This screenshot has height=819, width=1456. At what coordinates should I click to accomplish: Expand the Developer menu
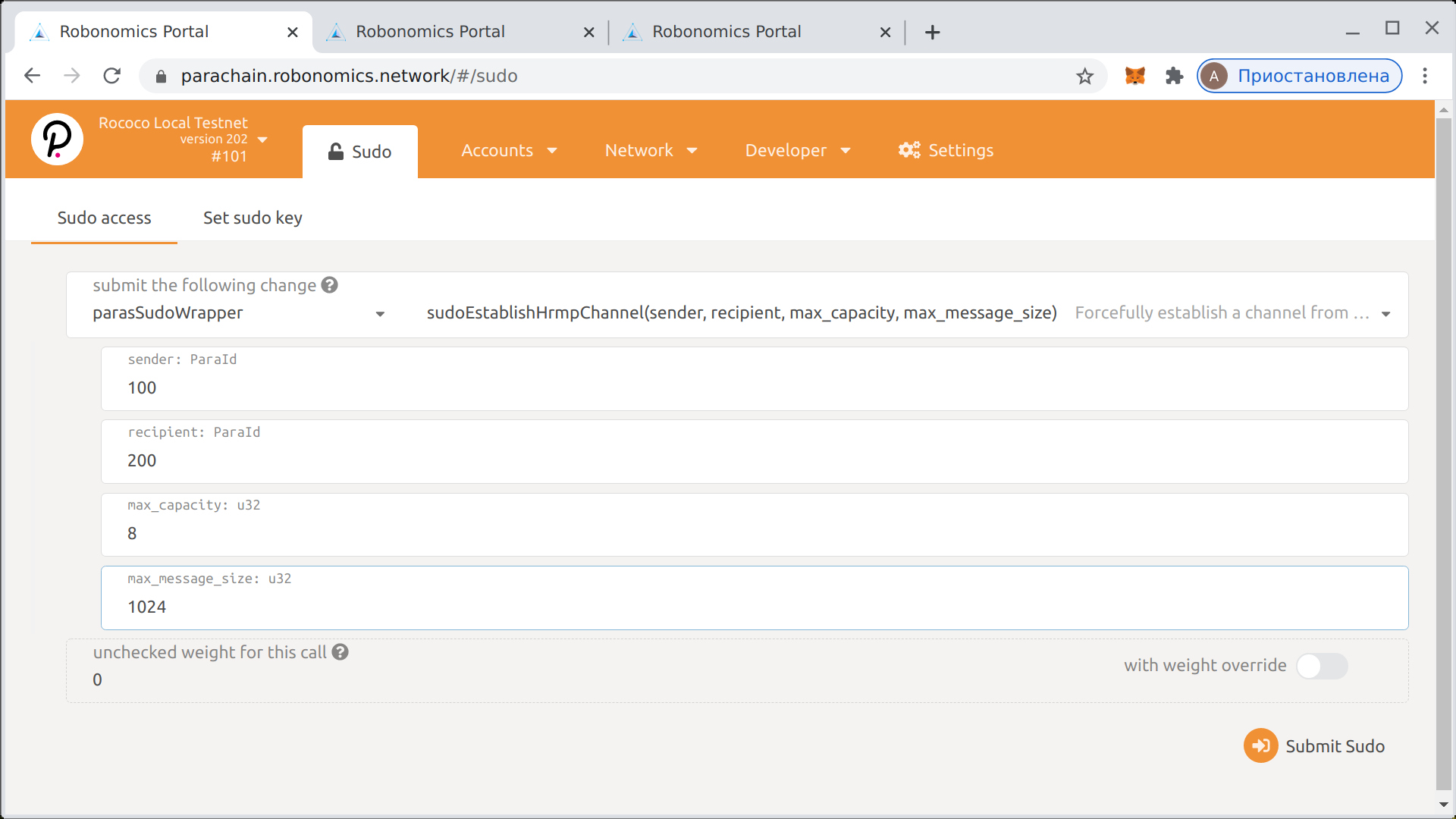(798, 150)
